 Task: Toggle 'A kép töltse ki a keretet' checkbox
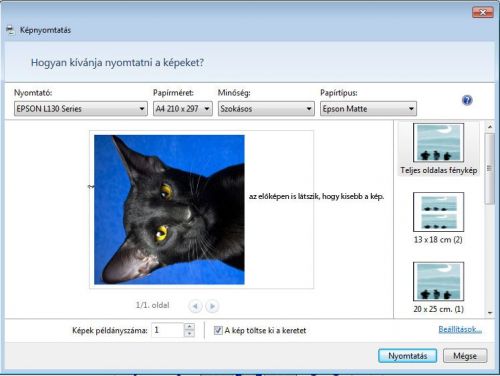pyautogui.click(x=218, y=330)
